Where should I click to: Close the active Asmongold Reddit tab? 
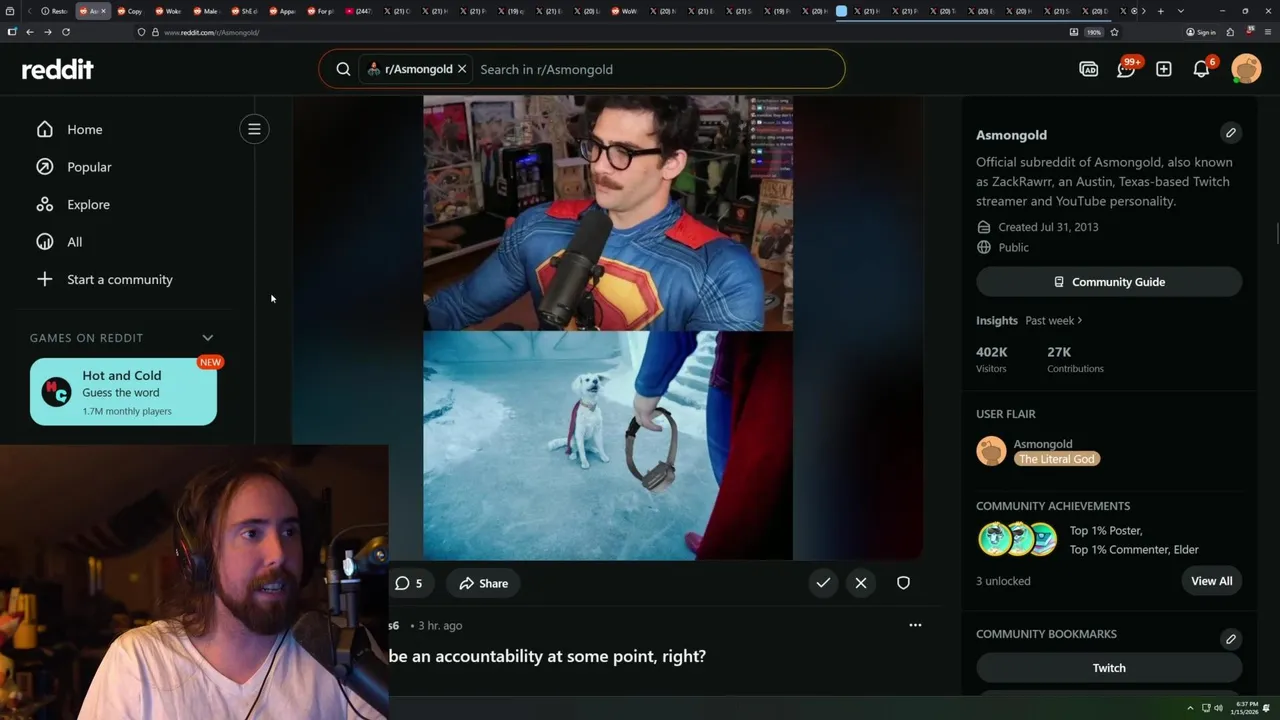[103, 11]
